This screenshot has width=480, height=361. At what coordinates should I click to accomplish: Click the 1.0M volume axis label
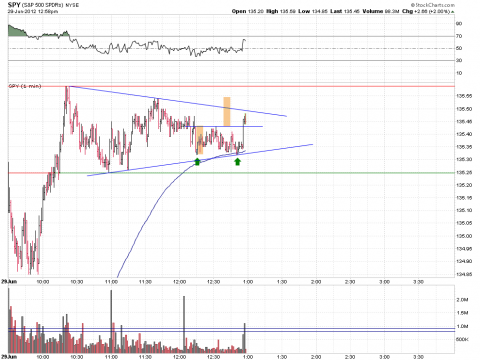[x=462, y=326]
